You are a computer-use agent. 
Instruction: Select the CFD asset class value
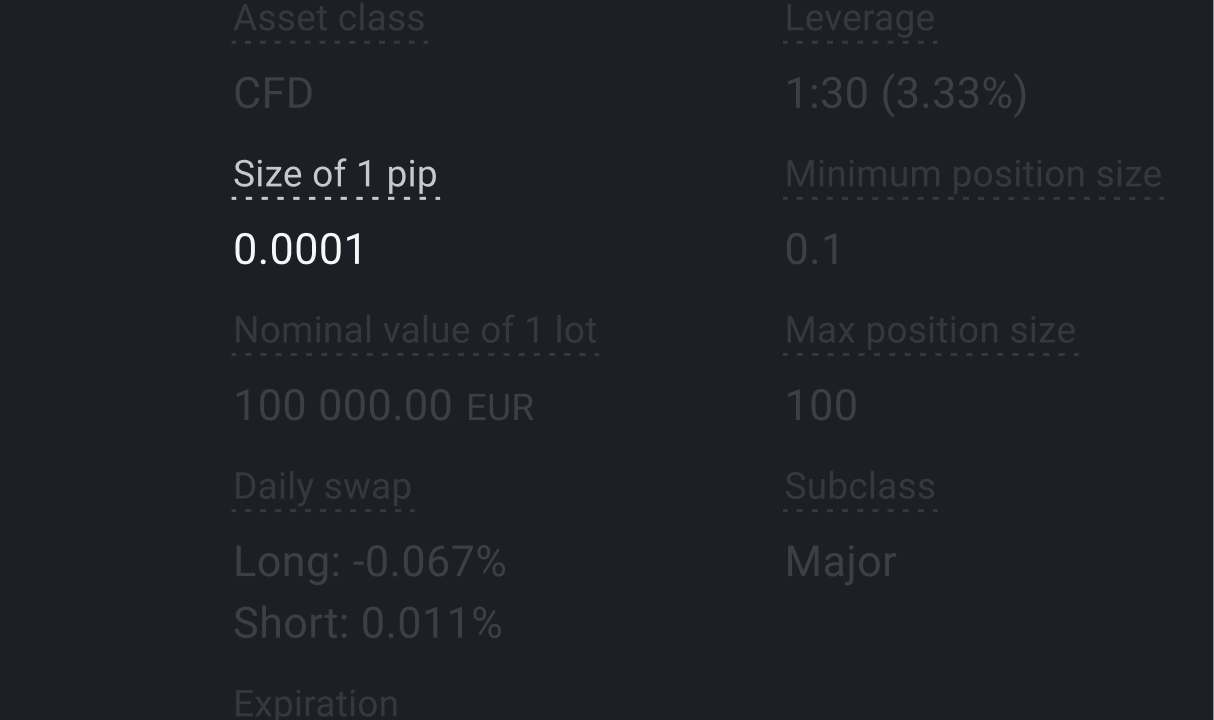click(x=273, y=94)
